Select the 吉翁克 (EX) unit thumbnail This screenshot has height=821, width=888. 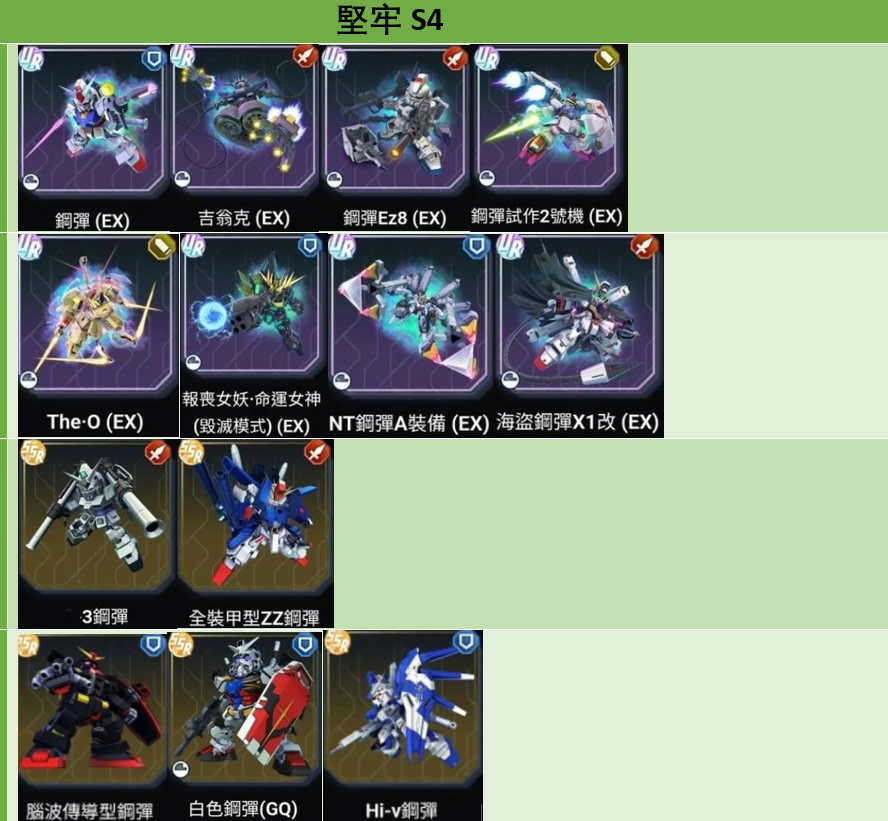(x=245, y=138)
